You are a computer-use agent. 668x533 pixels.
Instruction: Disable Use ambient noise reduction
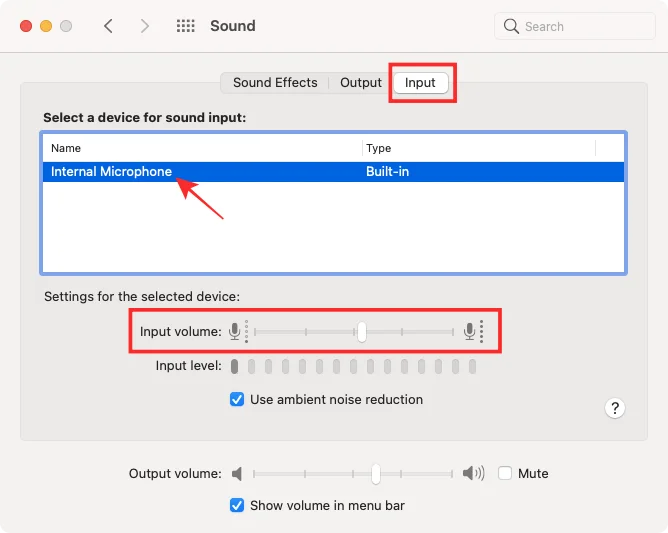point(237,399)
